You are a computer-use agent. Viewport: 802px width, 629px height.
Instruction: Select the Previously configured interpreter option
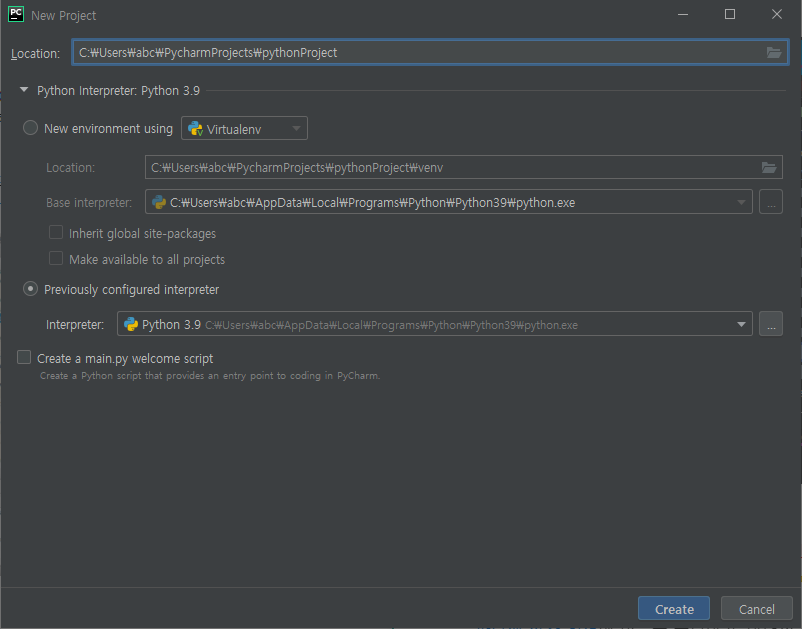pyautogui.click(x=30, y=289)
